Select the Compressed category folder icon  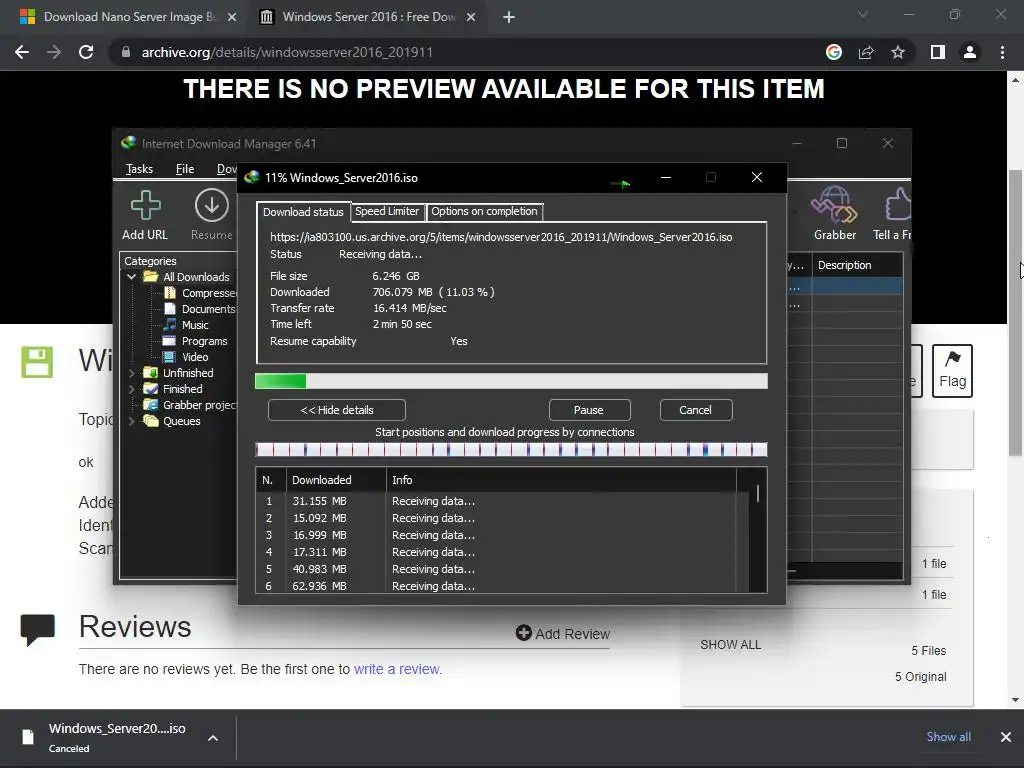[x=170, y=293]
